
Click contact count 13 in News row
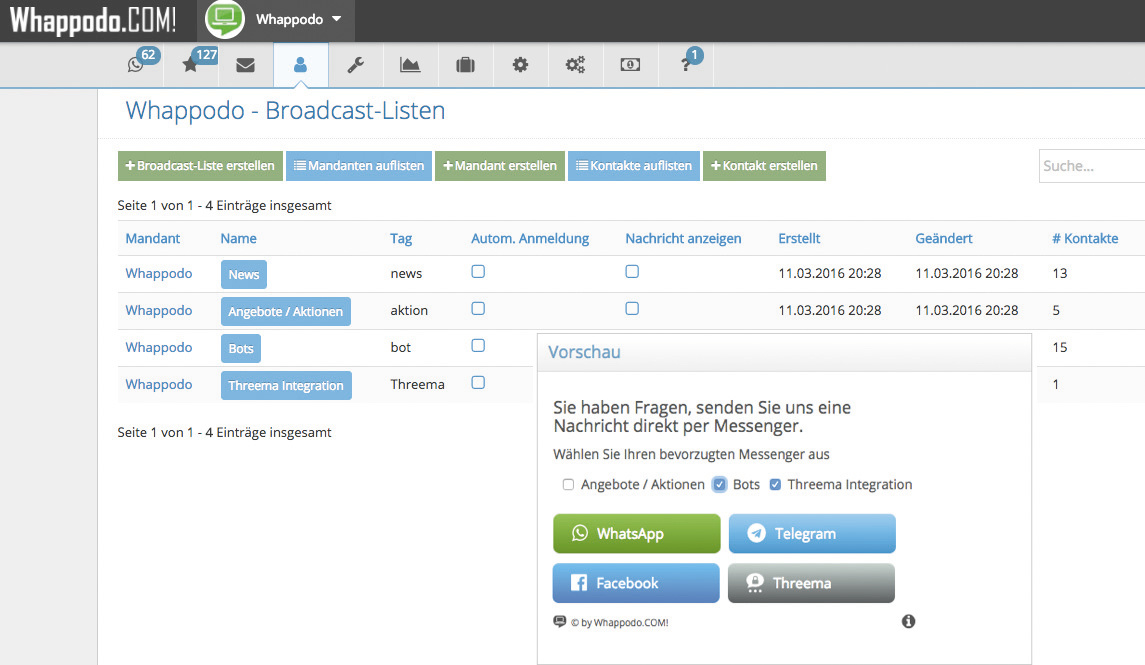(1060, 273)
